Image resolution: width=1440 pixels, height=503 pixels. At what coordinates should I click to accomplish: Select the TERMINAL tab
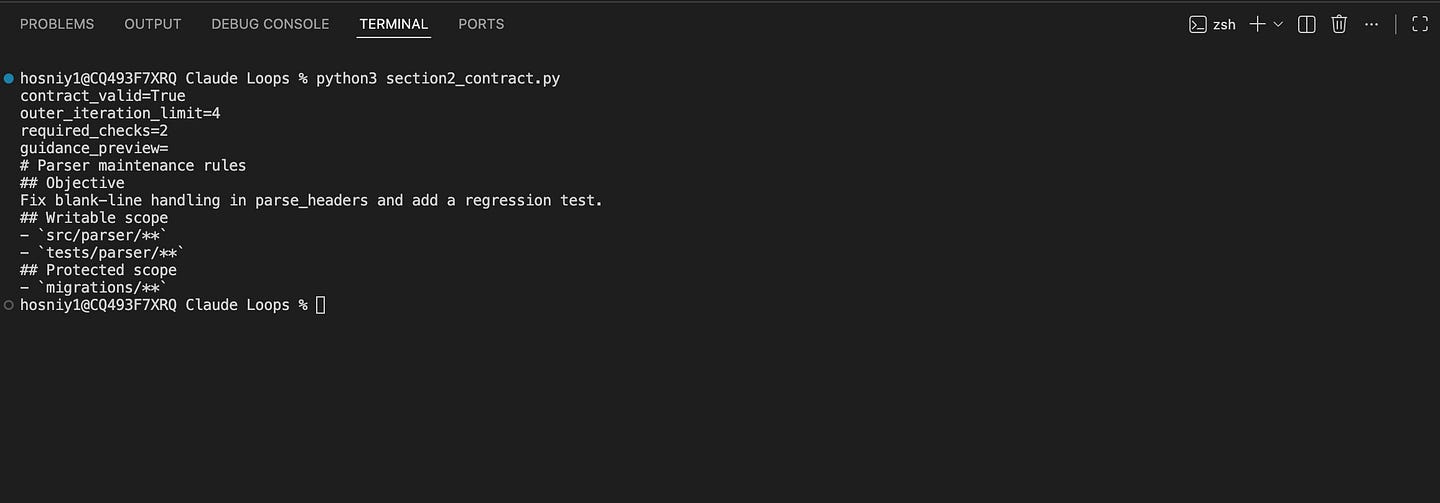point(394,24)
